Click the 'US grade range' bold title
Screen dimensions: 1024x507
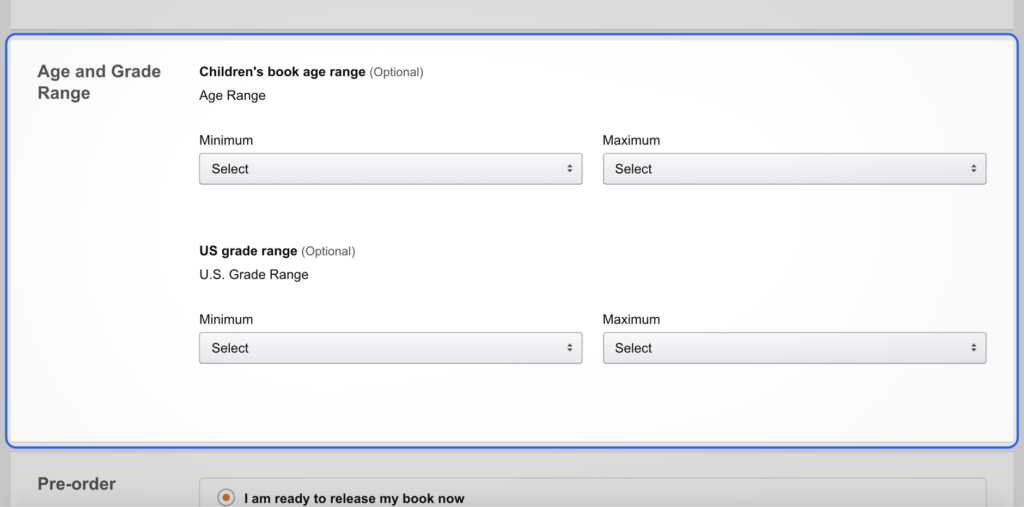(x=248, y=251)
